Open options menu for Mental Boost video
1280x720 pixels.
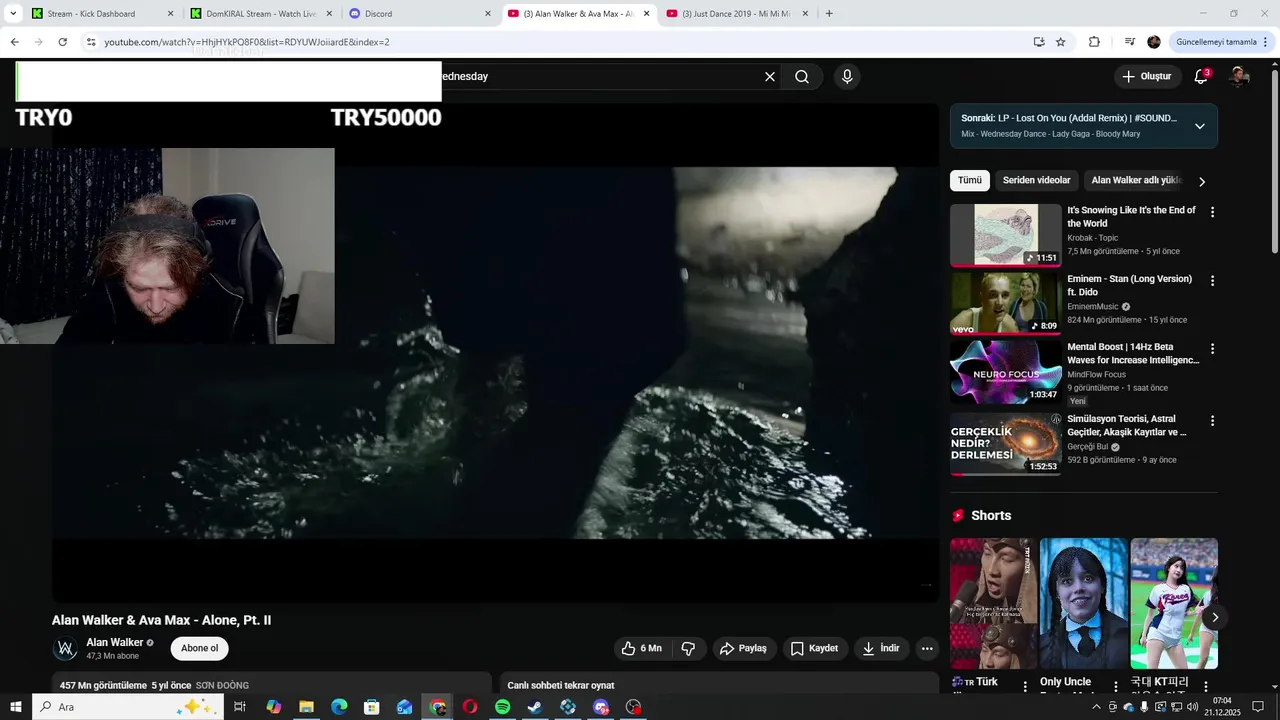1212,349
